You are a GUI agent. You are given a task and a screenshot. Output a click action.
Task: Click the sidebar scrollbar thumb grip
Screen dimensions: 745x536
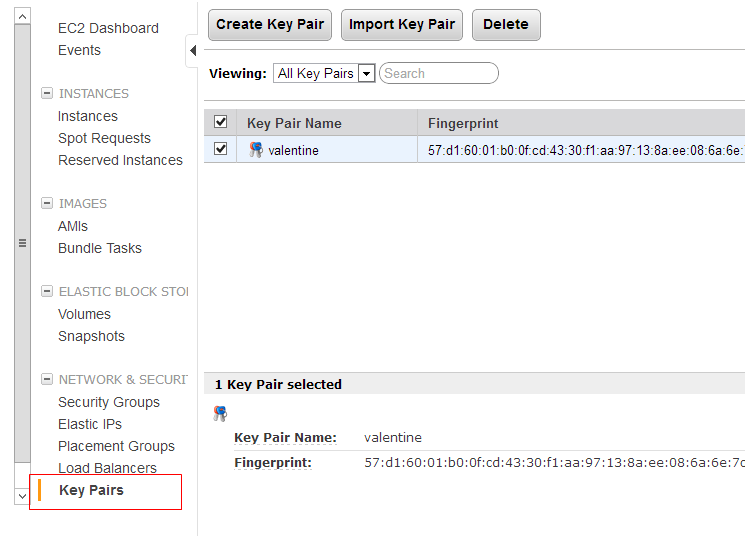point(22,243)
